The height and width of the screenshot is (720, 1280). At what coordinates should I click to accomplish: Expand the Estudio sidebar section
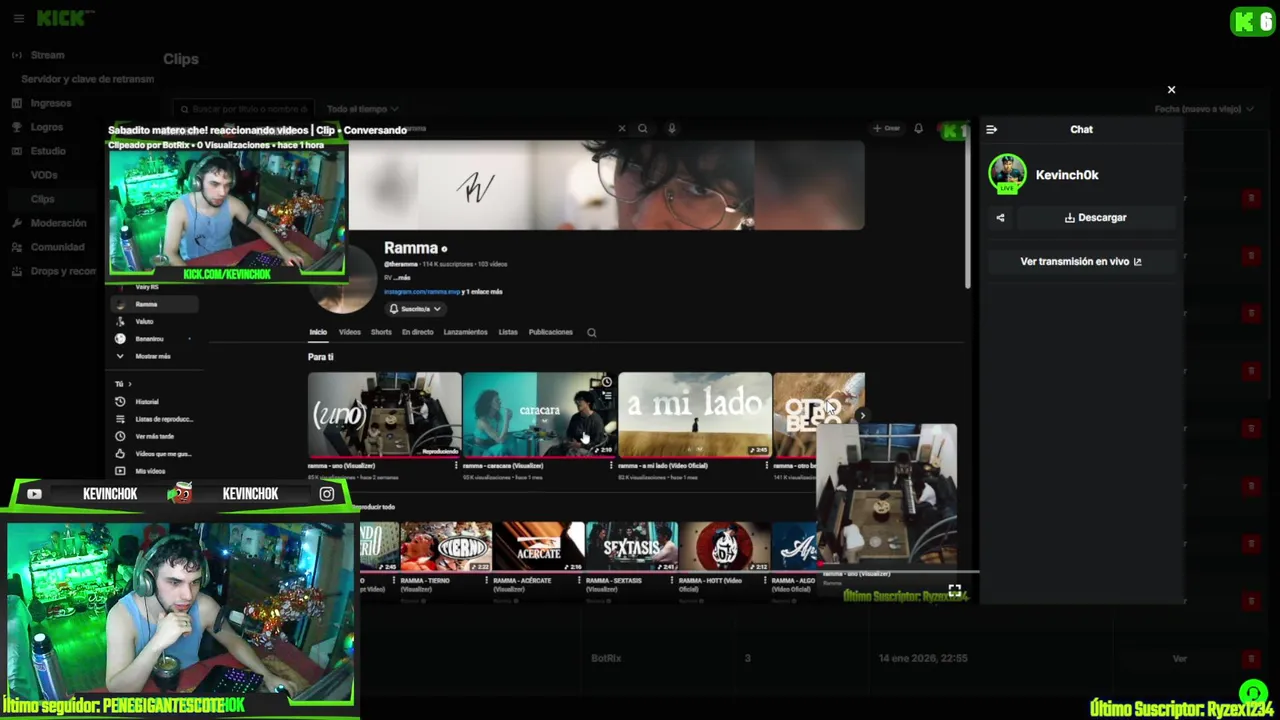pyautogui.click(x=48, y=151)
